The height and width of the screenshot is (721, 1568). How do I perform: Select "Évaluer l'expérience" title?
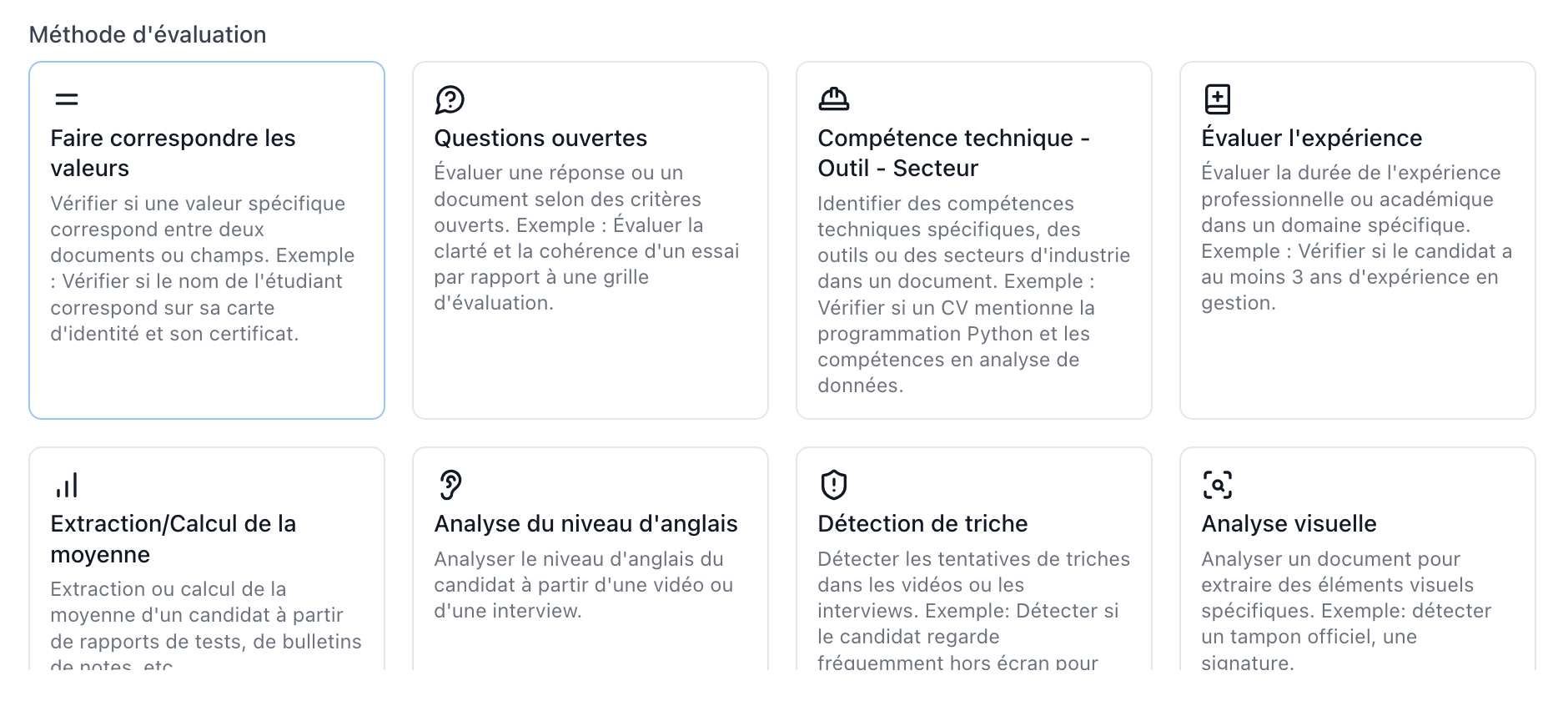(x=1312, y=138)
